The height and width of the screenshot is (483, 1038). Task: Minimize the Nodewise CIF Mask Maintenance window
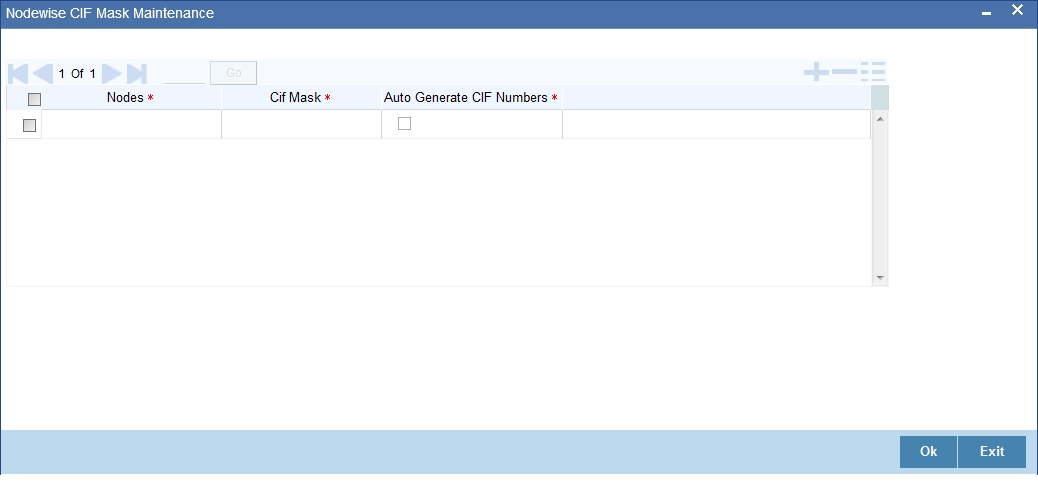[986, 14]
